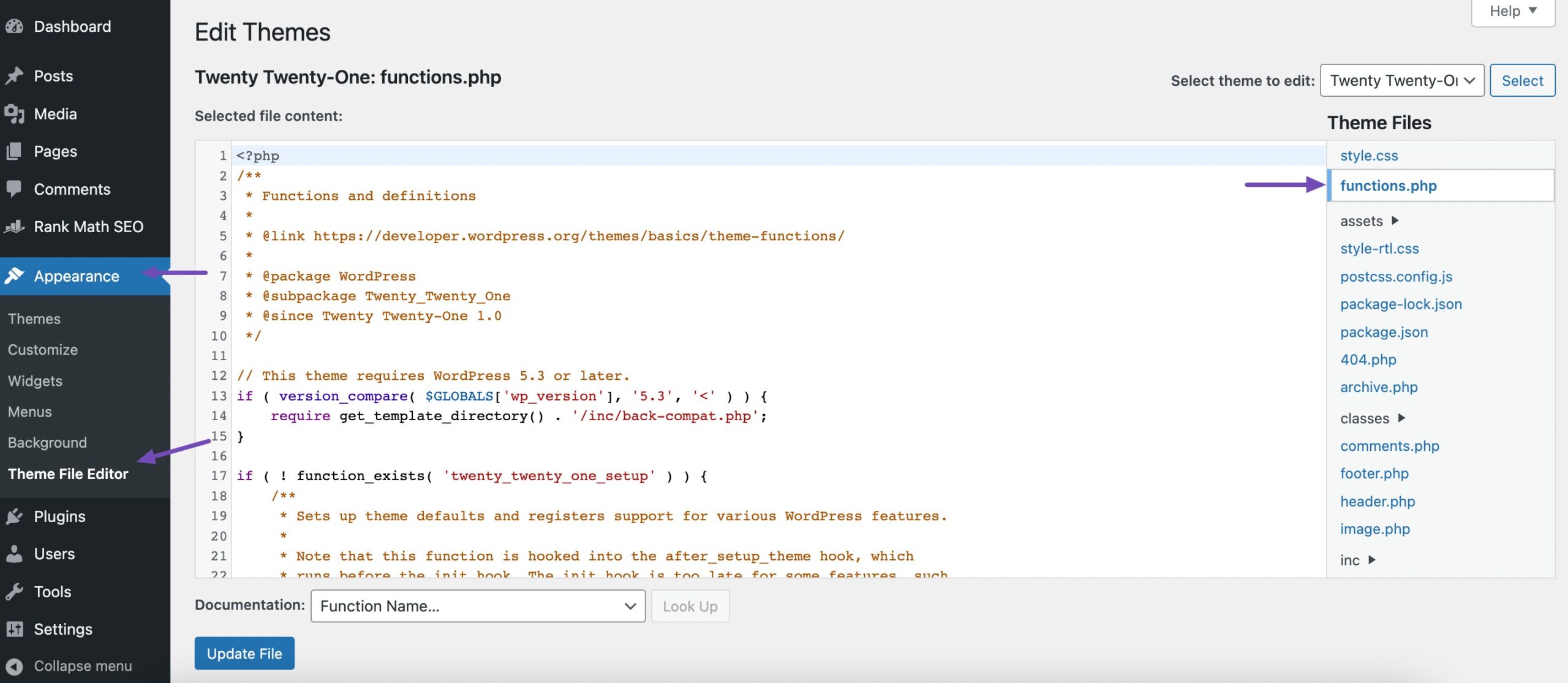
Task: Open Media via its sidebar icon
Action: click(15, 113)
